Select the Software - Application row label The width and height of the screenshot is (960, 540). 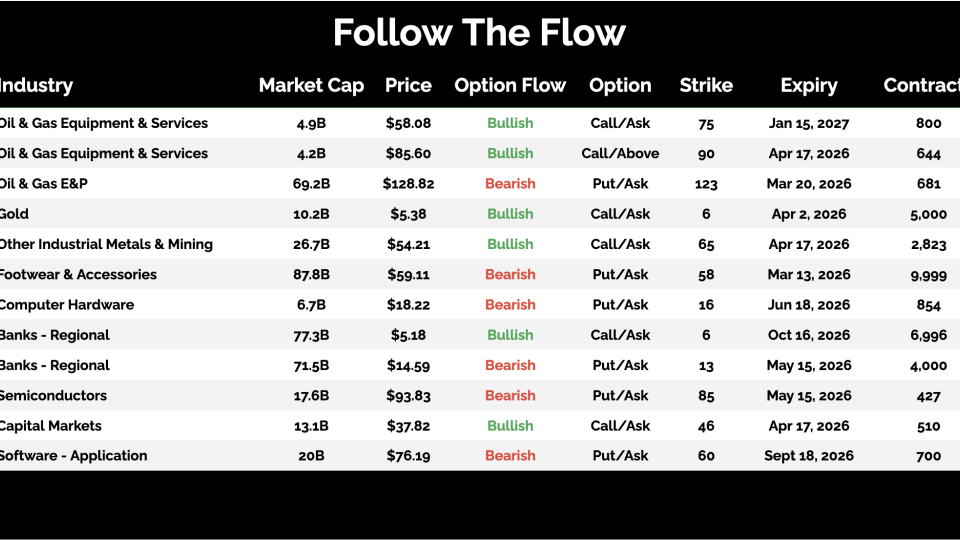pos(73,456)
